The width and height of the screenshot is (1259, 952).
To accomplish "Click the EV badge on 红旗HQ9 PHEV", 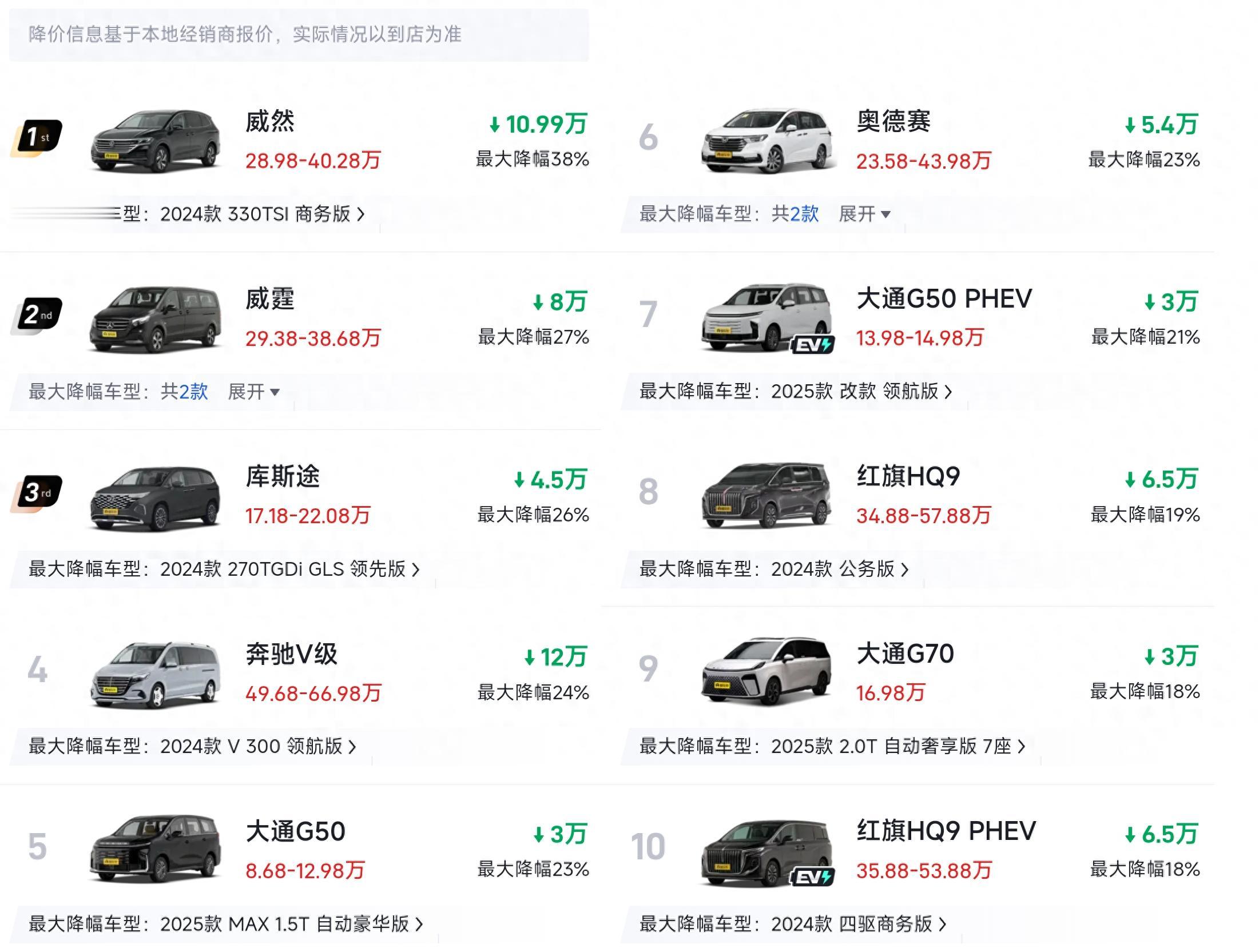I will click(813, 877).
